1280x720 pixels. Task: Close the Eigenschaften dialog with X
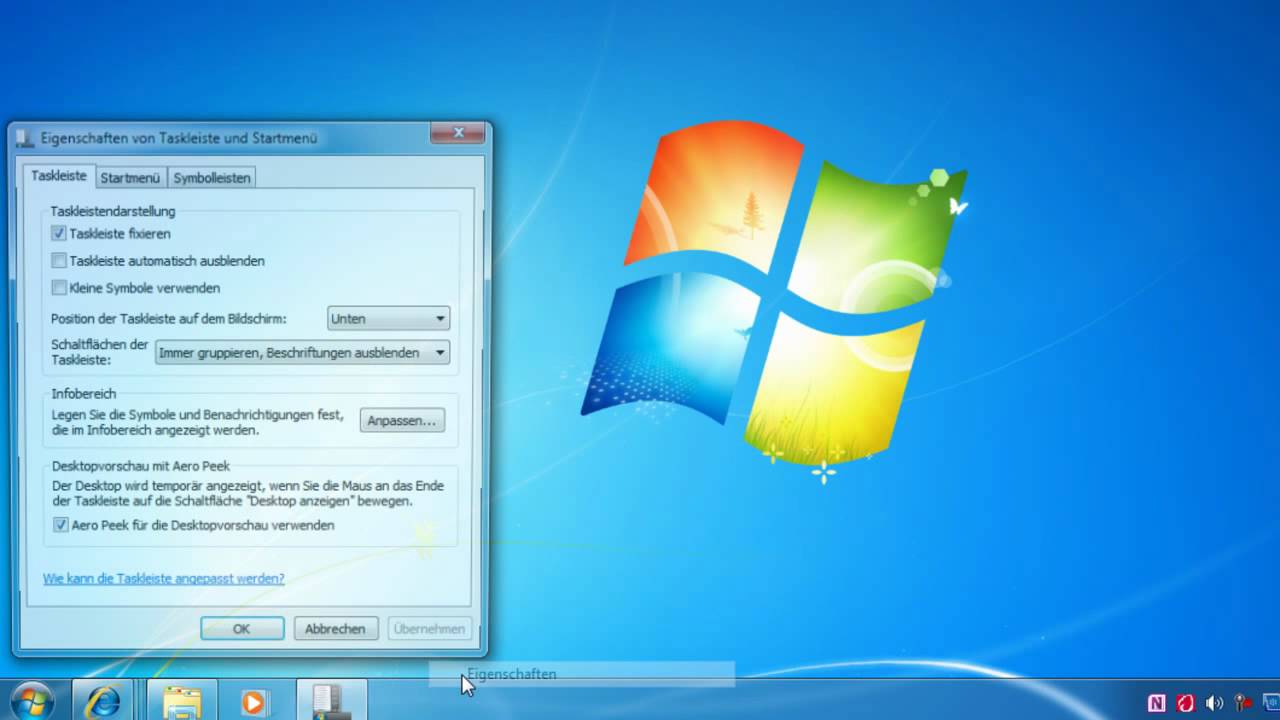click(x=458, y=133)
